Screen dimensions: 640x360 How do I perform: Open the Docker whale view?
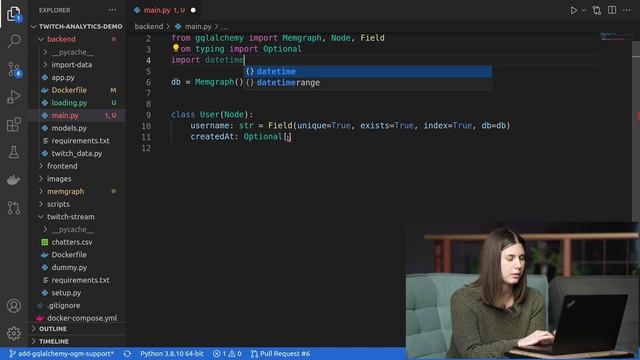14,180
